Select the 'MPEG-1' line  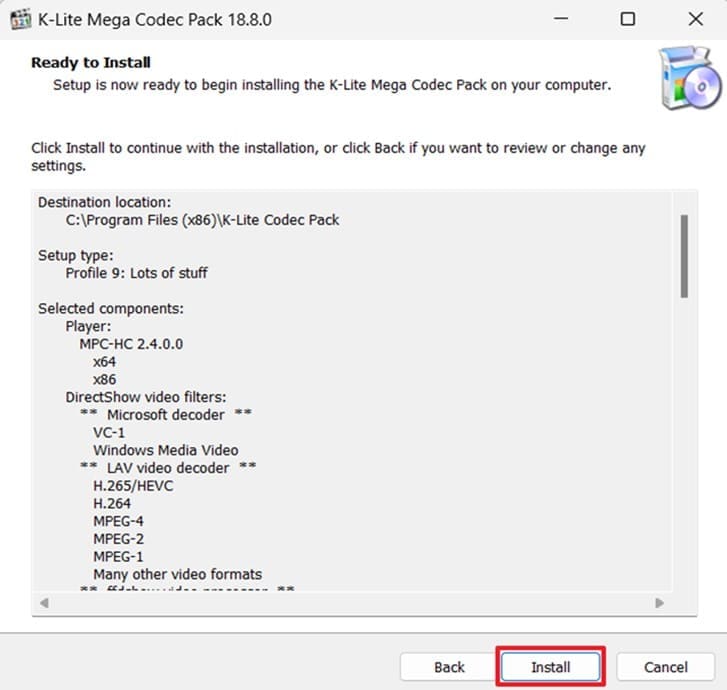(118, 556)
